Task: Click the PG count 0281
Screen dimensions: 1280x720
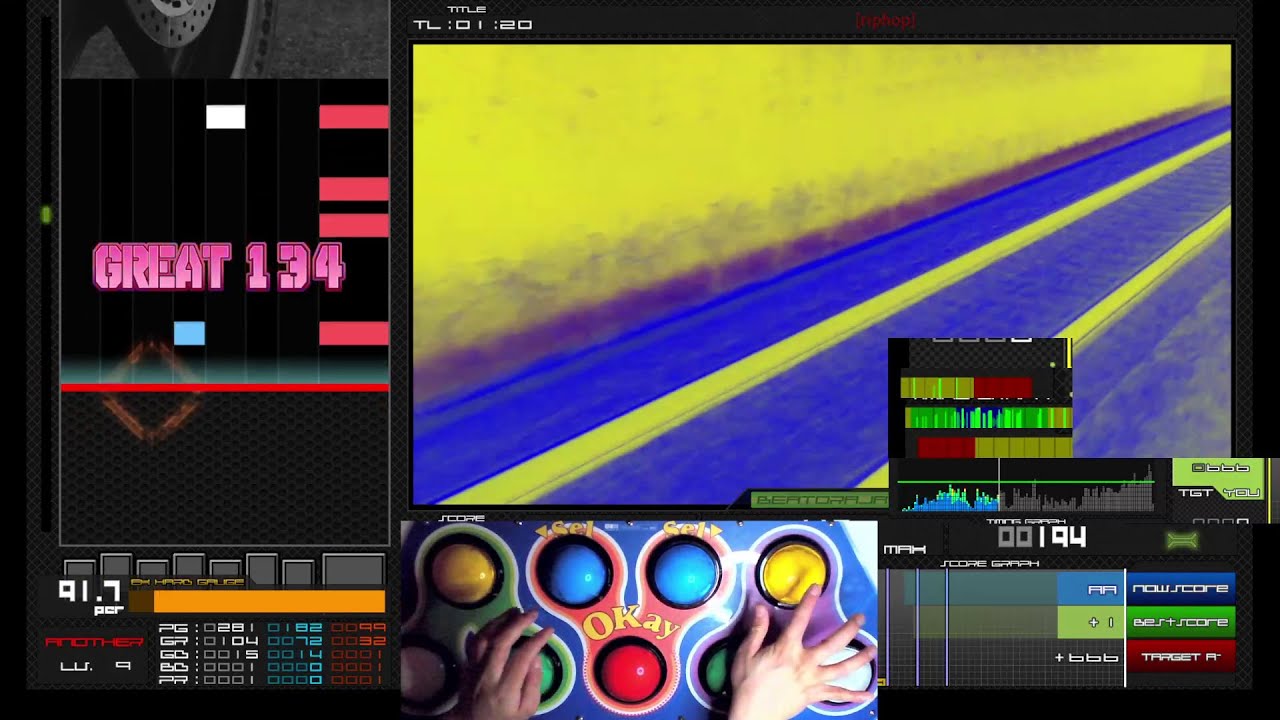Action: tap(230, 628)
